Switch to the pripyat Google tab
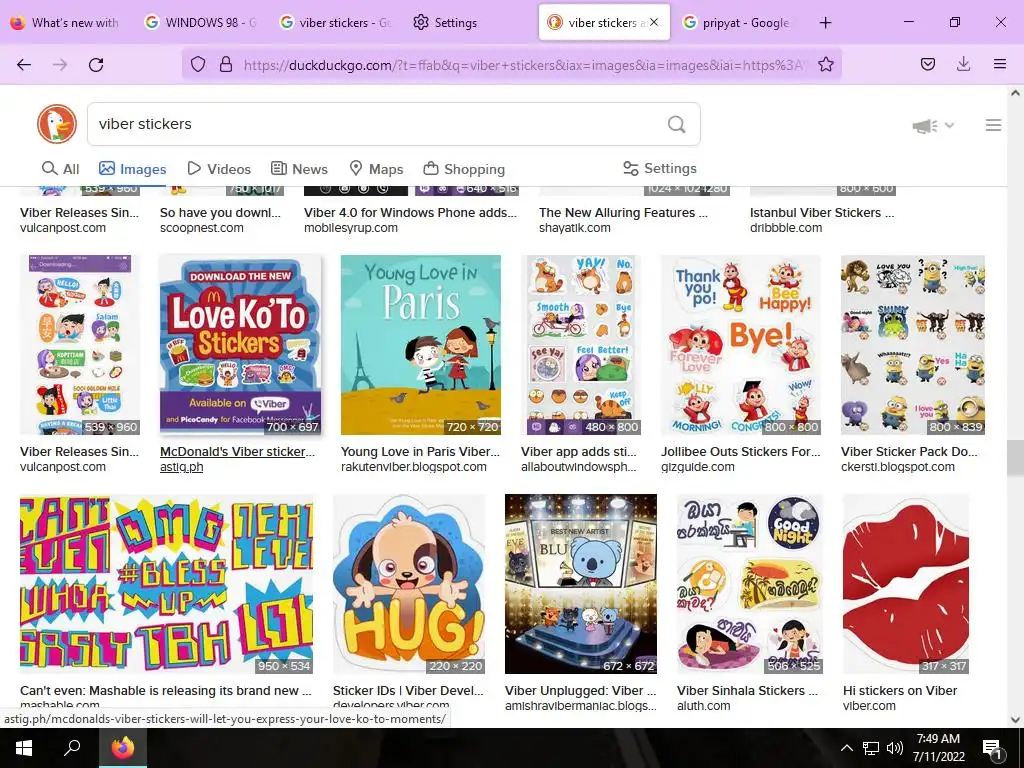 click(737, 22)
